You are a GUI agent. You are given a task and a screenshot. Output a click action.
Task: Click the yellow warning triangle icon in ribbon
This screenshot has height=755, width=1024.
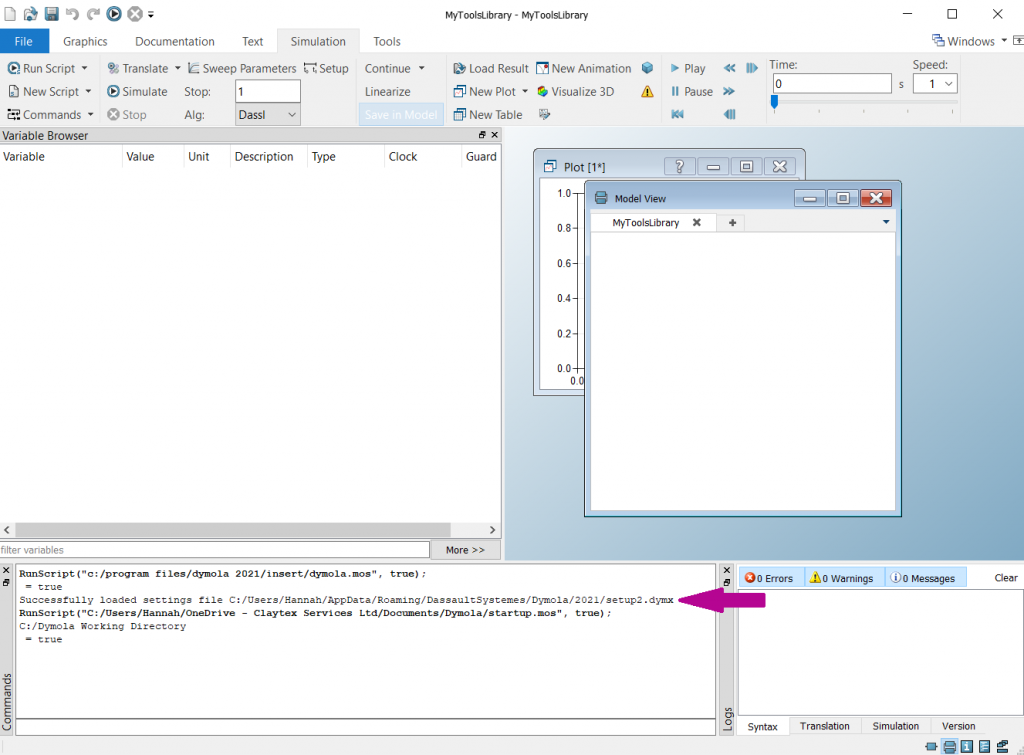(647, 91)
